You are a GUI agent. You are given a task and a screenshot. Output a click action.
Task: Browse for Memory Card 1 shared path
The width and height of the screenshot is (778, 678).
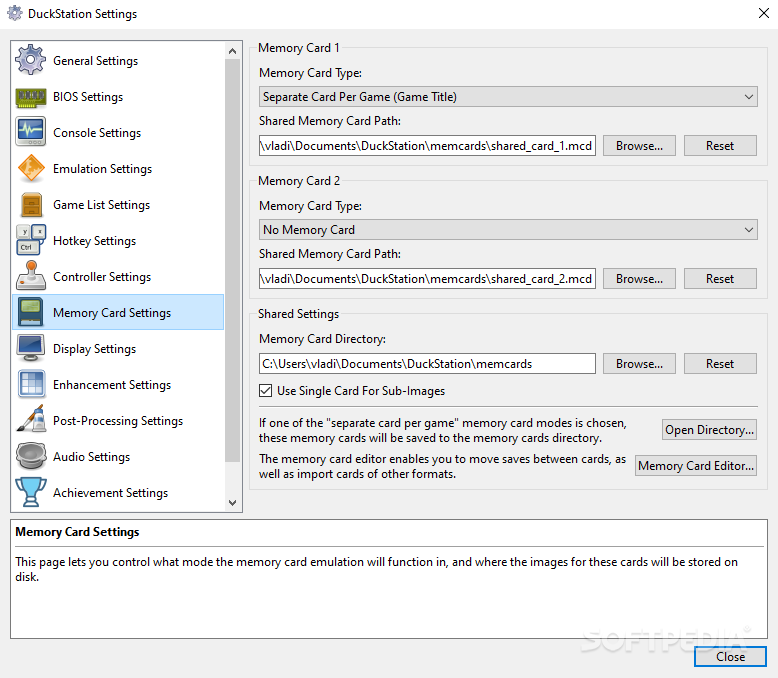pos(639,145)
